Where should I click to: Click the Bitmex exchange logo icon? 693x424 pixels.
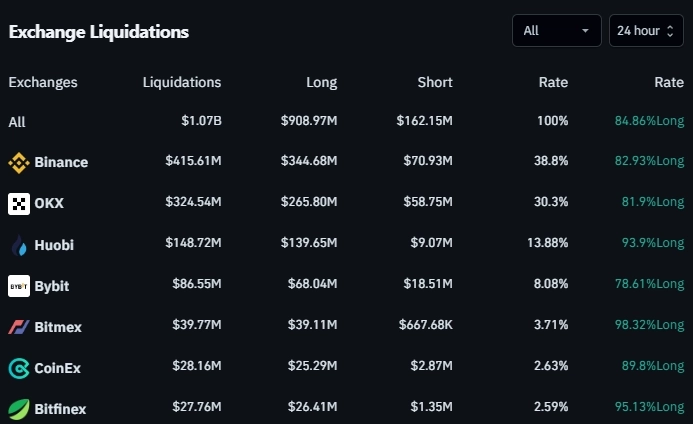[x=19, y=327]
